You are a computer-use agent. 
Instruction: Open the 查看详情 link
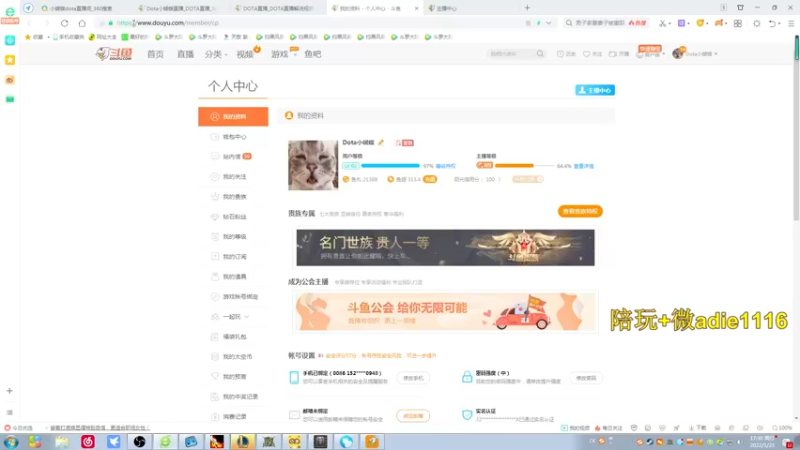pyautogui.click(x=584, y=166)
